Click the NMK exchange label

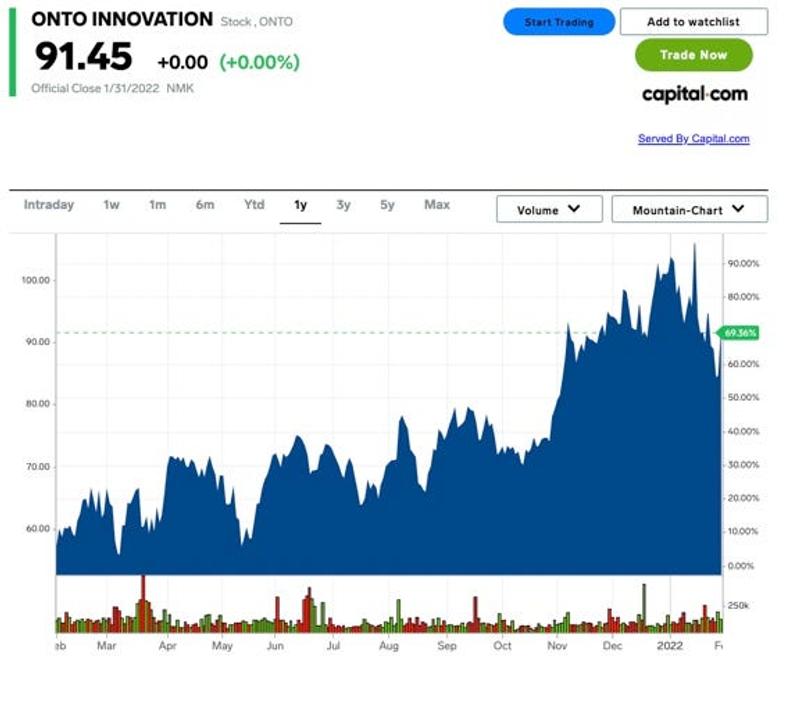(180, 88)
